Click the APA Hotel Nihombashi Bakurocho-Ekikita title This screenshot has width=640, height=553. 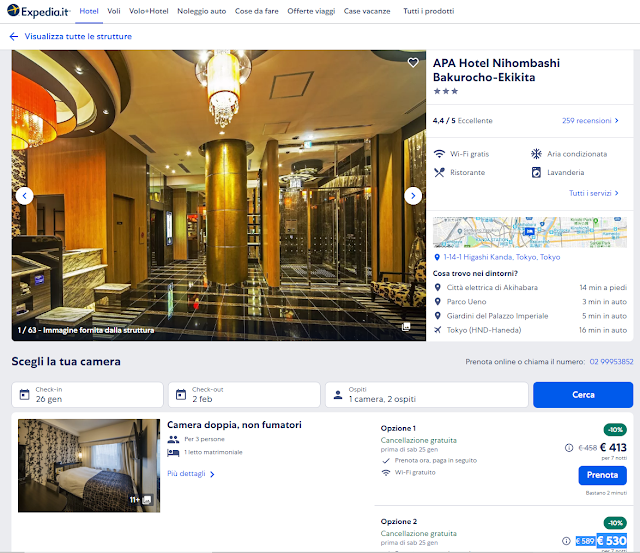tap(496, 70)
